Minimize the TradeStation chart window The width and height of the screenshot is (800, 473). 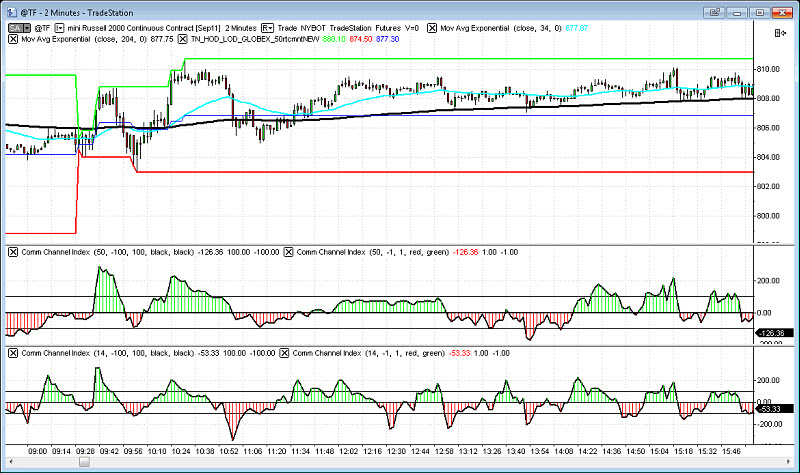coord(737,12)
